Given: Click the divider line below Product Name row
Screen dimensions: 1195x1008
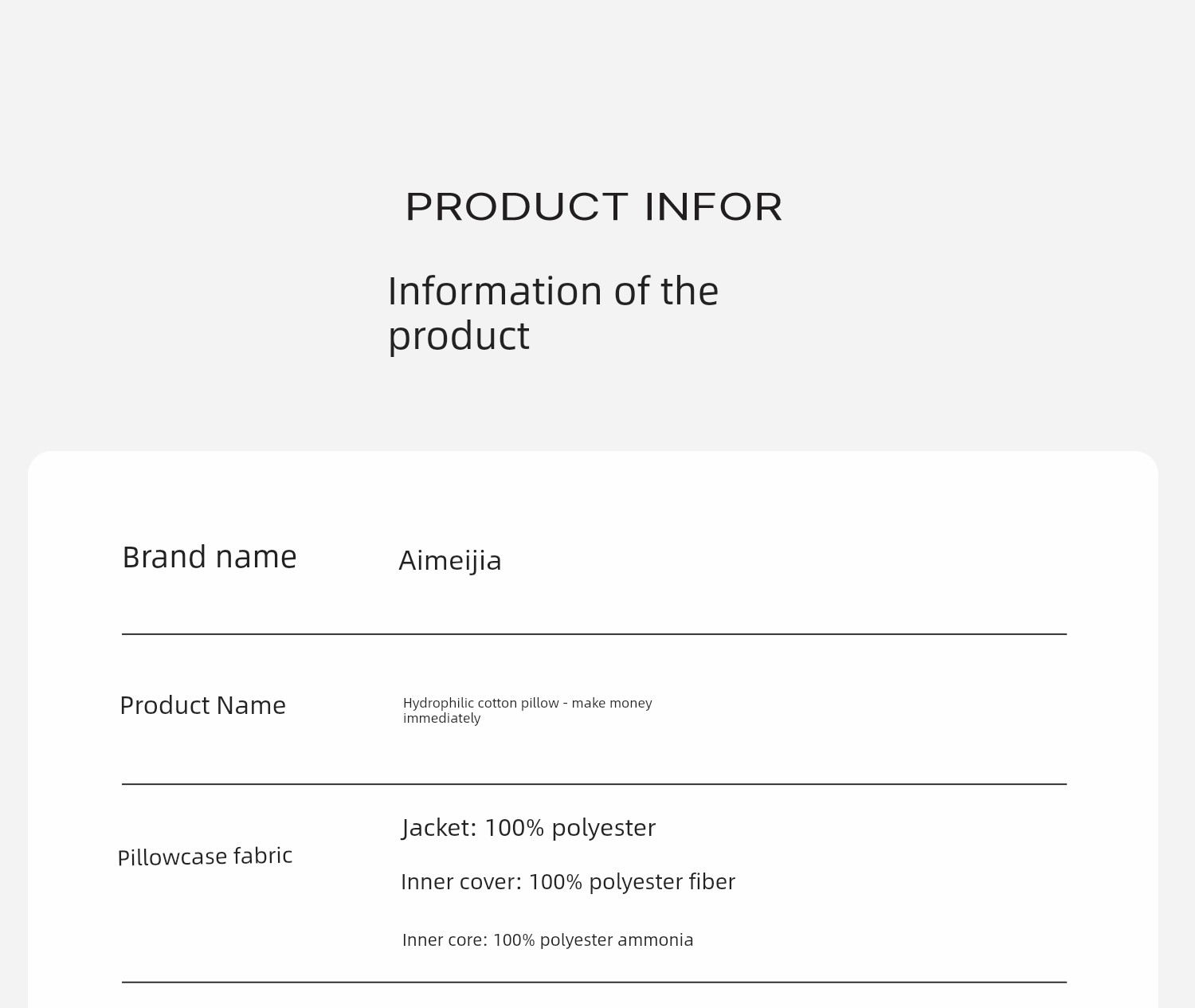Looking at the screenshot, I should (594, 784).
